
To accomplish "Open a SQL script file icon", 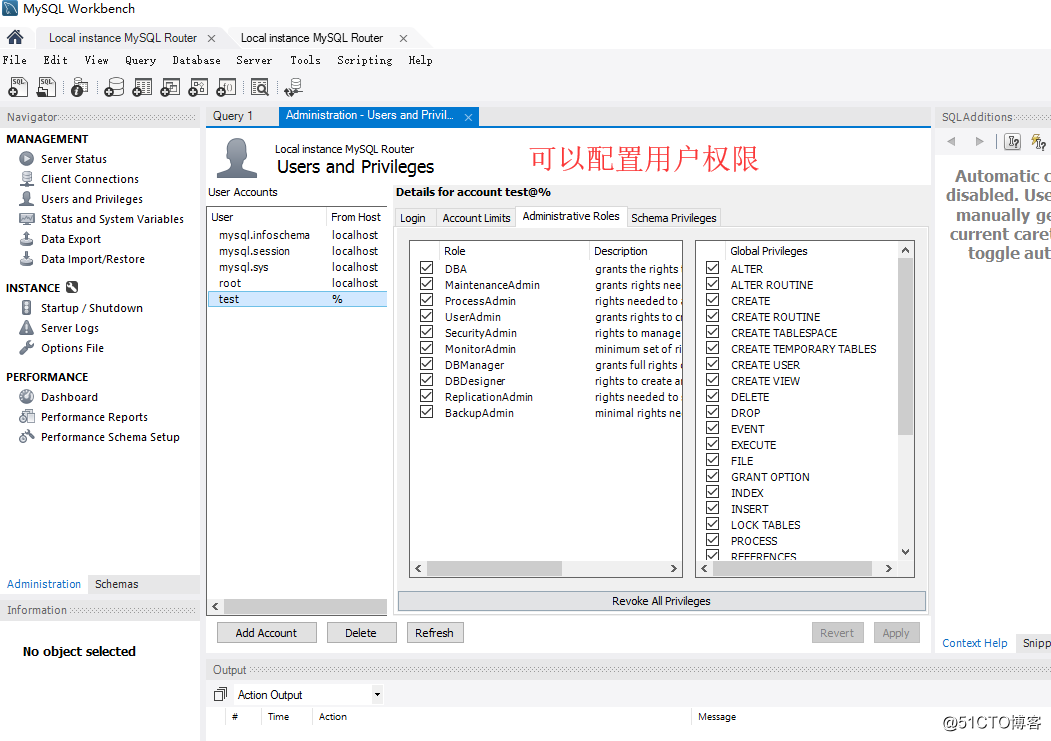I will (x=46, y=86).
